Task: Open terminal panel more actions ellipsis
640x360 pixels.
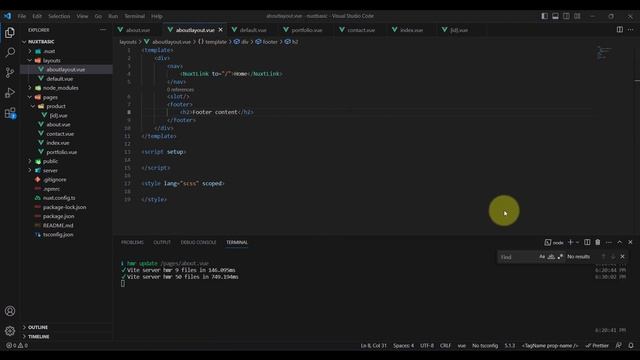Action: click(x=609, y=242)
